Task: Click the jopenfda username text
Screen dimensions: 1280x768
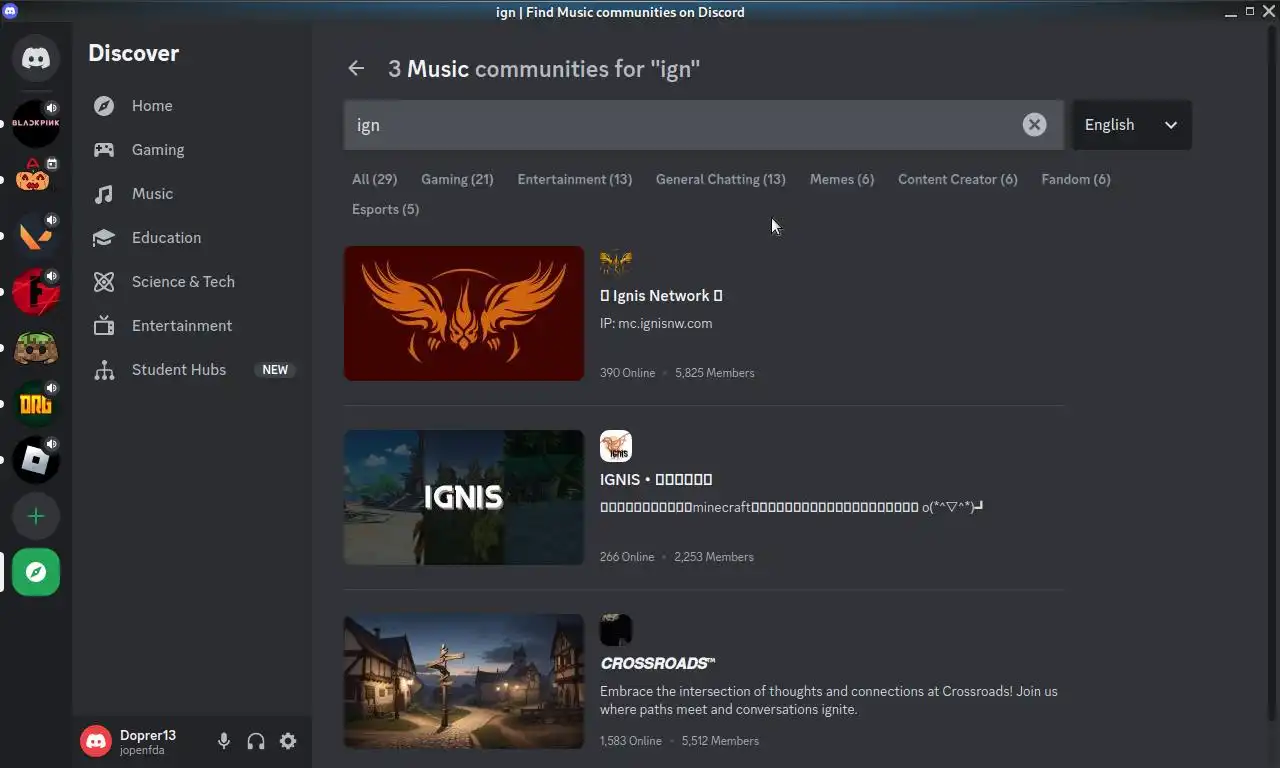Action: coord(142,750)
